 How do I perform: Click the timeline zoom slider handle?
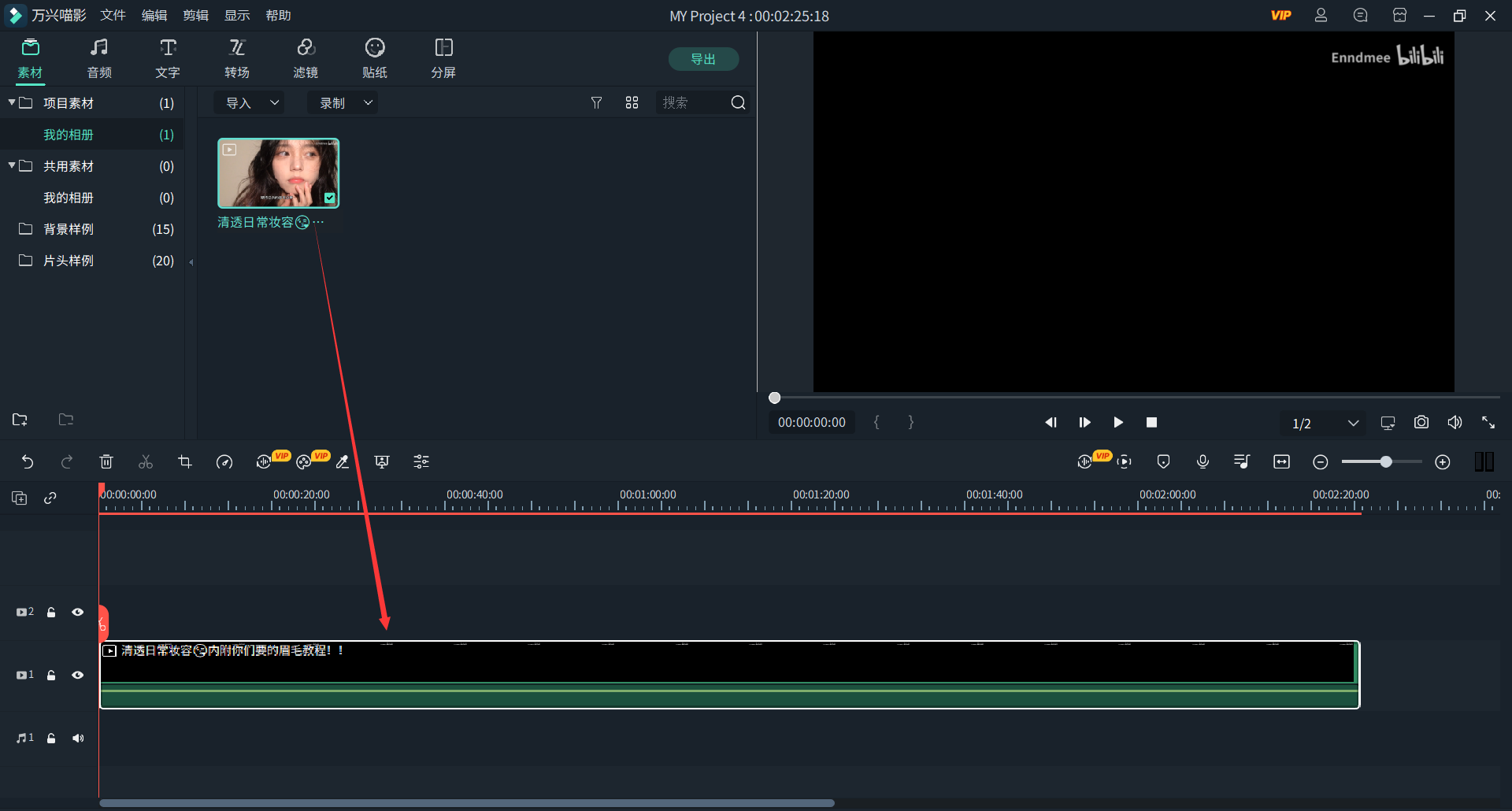(x=1385, y=462)
